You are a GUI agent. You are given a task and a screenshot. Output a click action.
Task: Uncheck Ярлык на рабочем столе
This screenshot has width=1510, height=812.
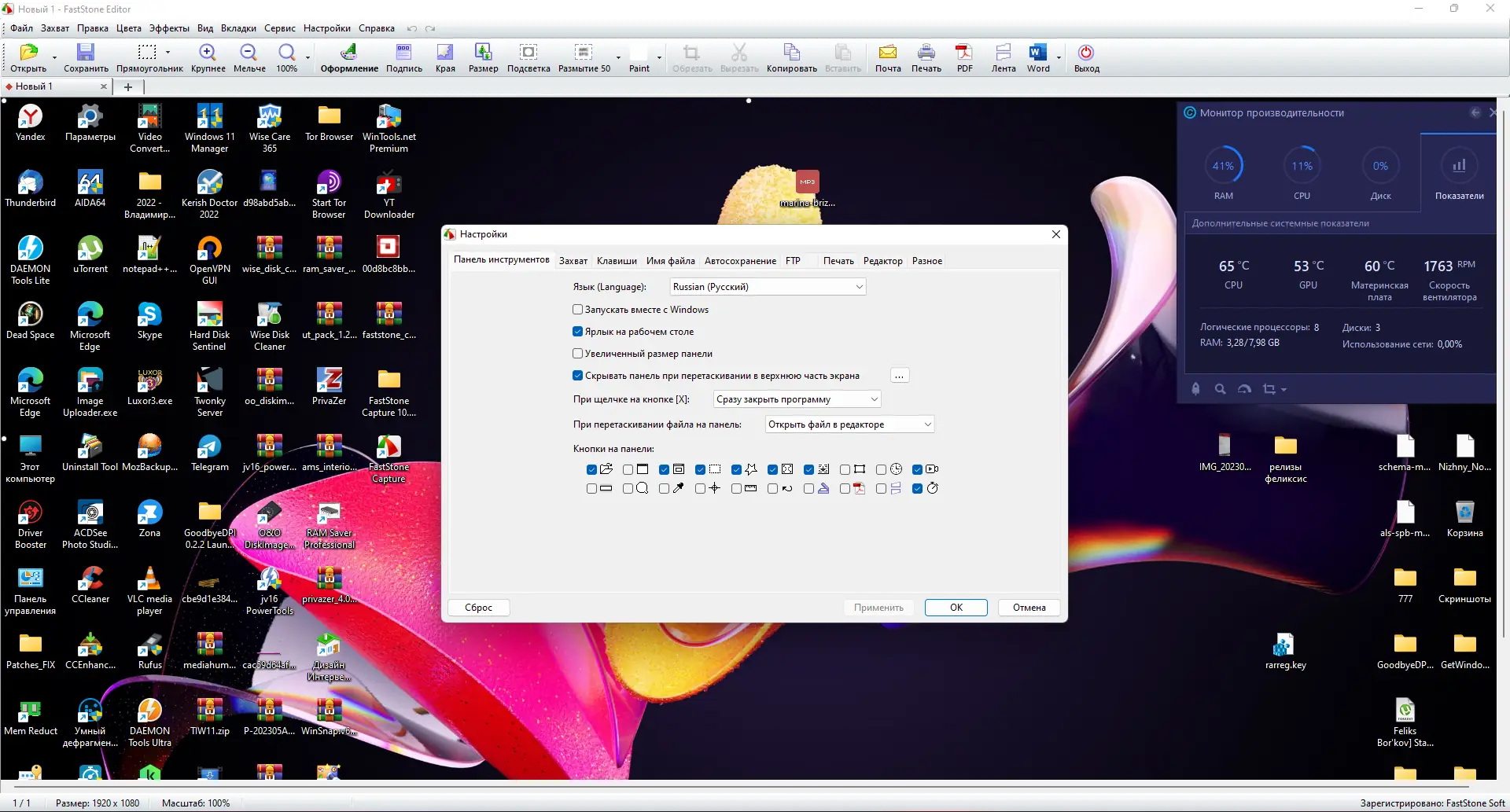pos(578,332)
